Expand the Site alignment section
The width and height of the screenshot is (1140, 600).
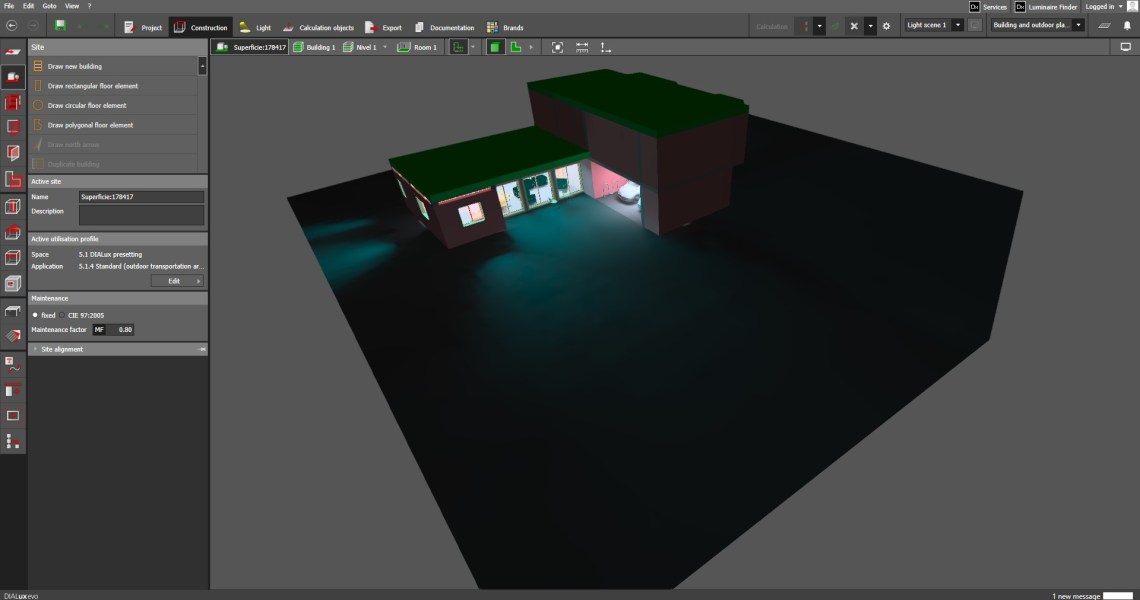[x=35, y=349]
